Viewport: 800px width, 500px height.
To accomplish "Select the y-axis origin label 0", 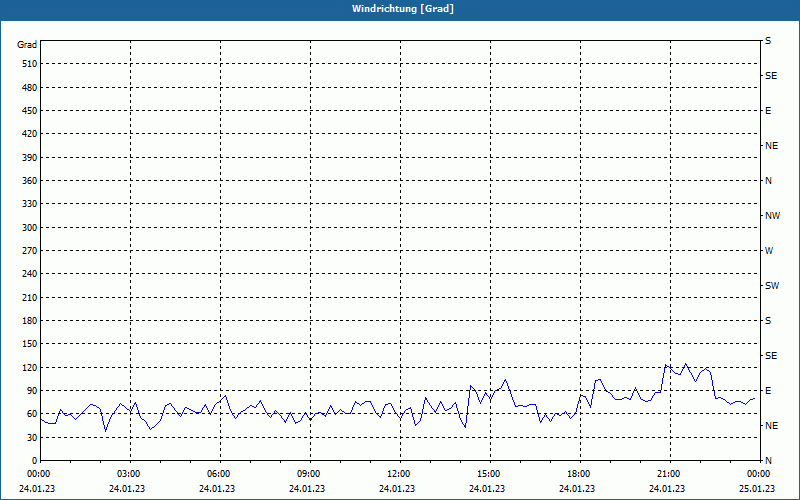I will pos(34,461).
